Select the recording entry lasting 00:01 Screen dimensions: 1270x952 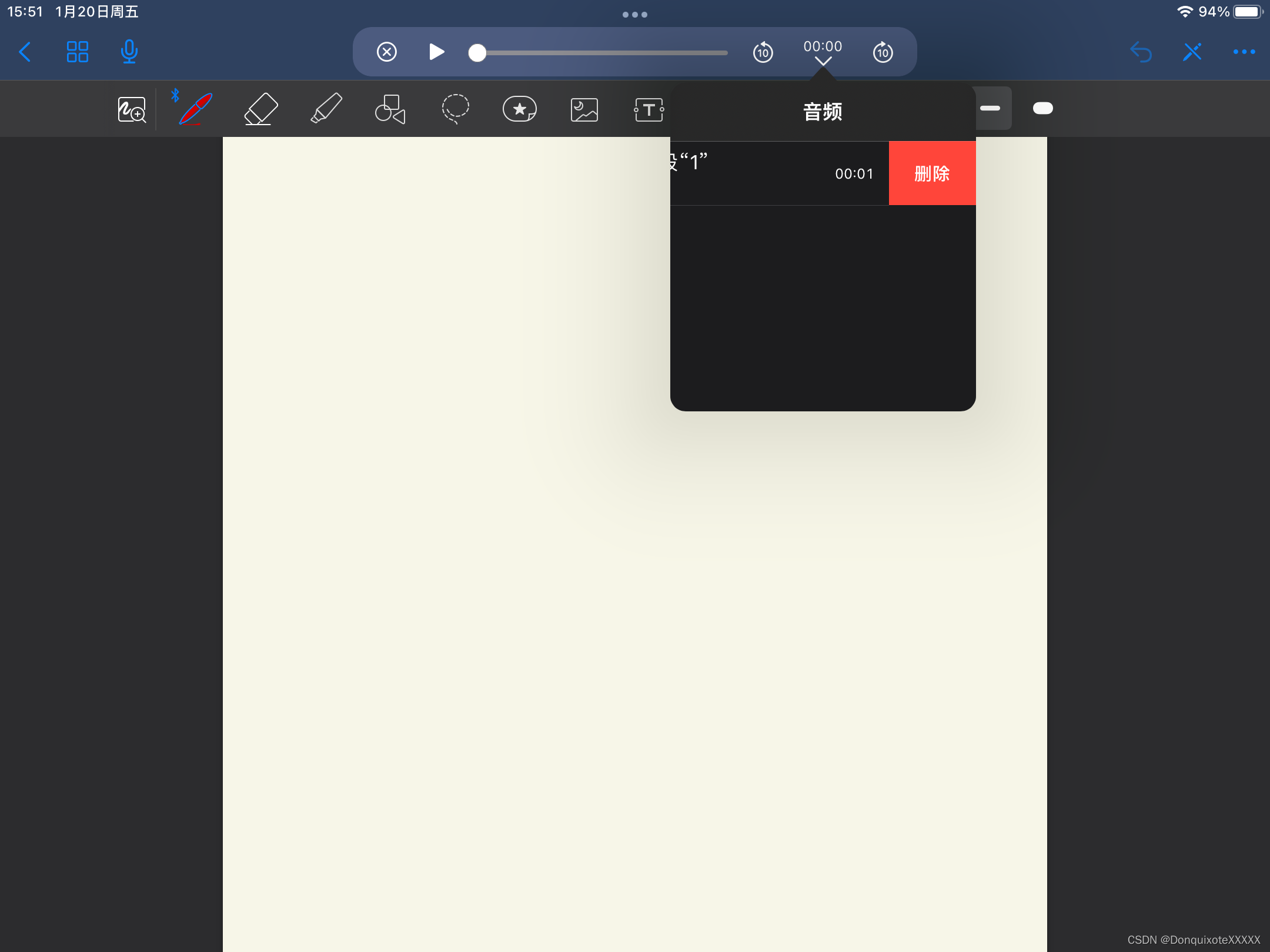pyautogui.click(x=779, y=173)
